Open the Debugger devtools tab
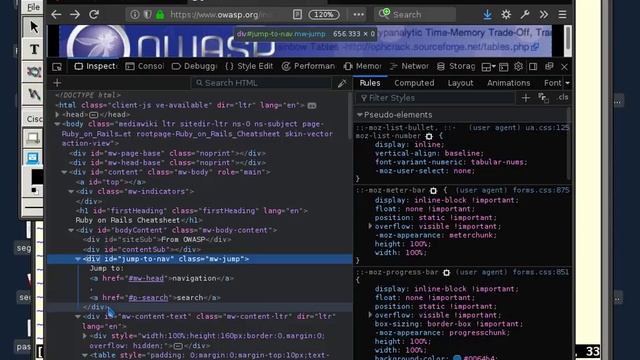 [194, 66]
